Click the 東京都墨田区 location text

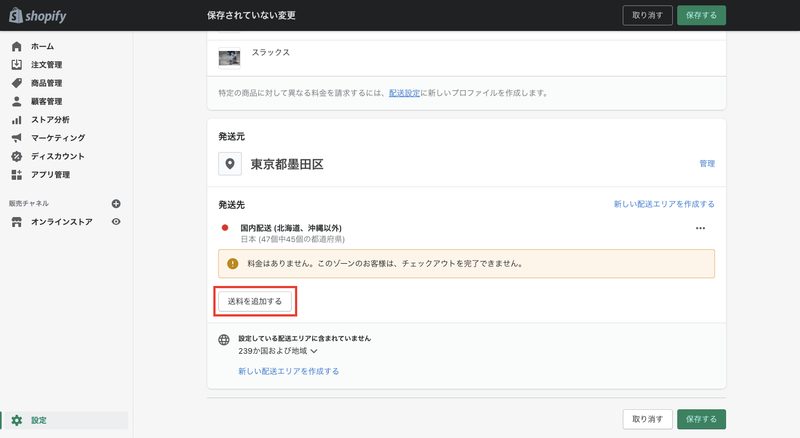coord(287,164)
